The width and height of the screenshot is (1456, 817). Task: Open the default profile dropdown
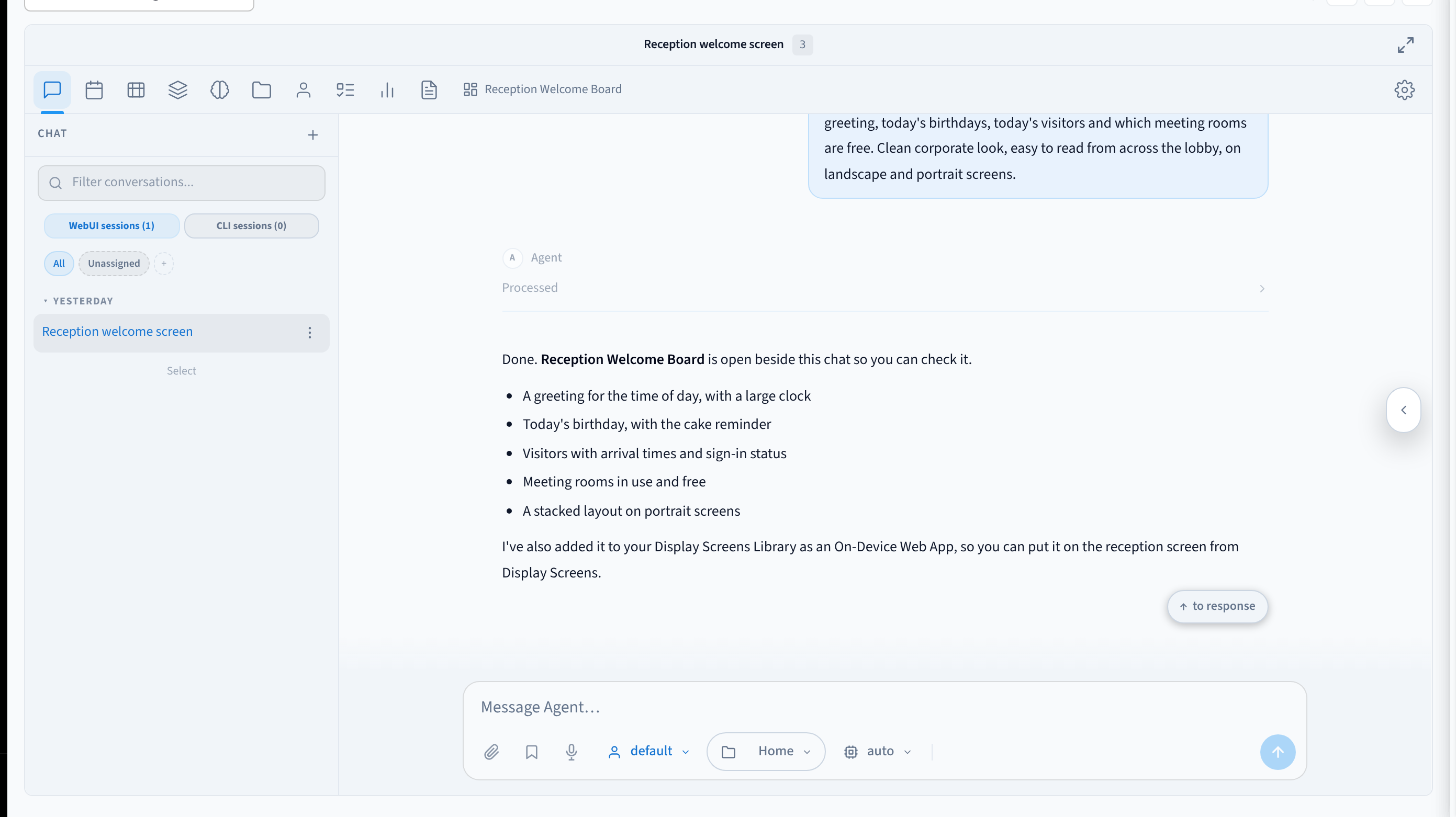[649, 752]
